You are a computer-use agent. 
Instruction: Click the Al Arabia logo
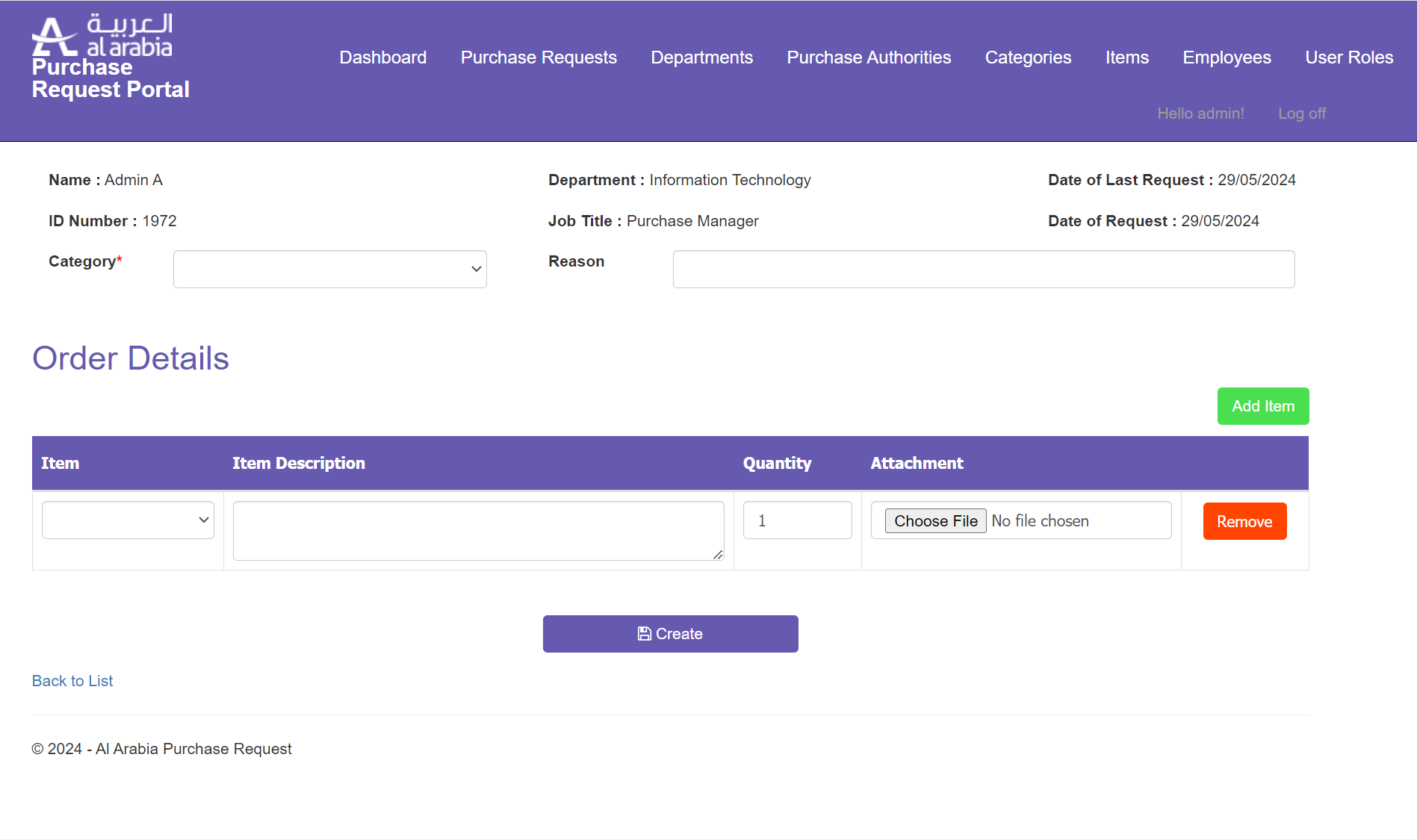(102, 36)
